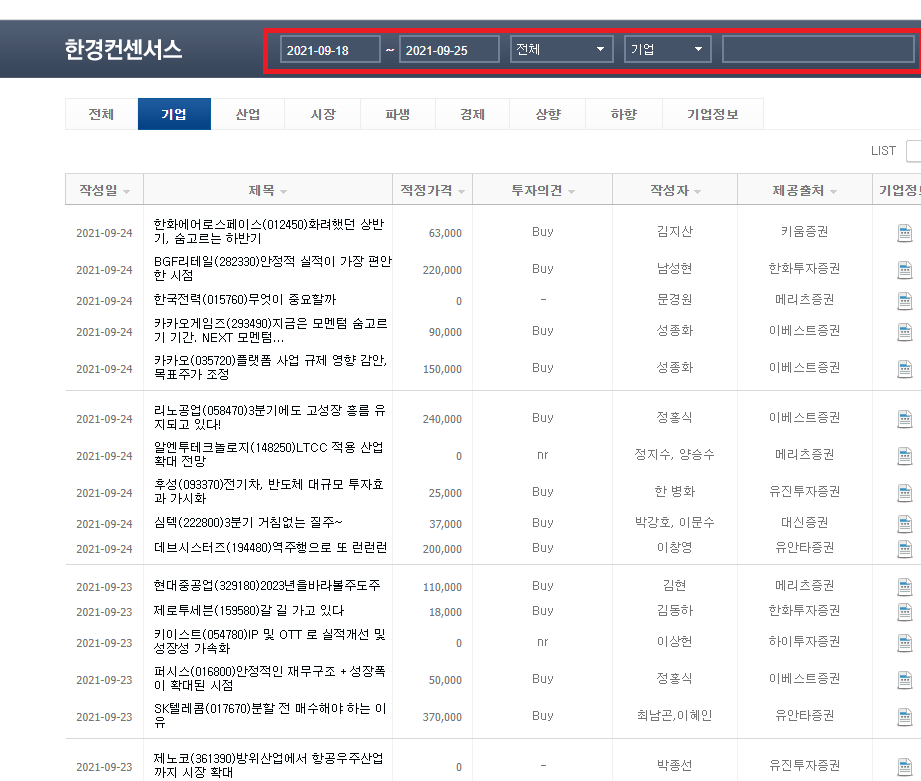Sort by 투자의견 column header

[542, 190]
